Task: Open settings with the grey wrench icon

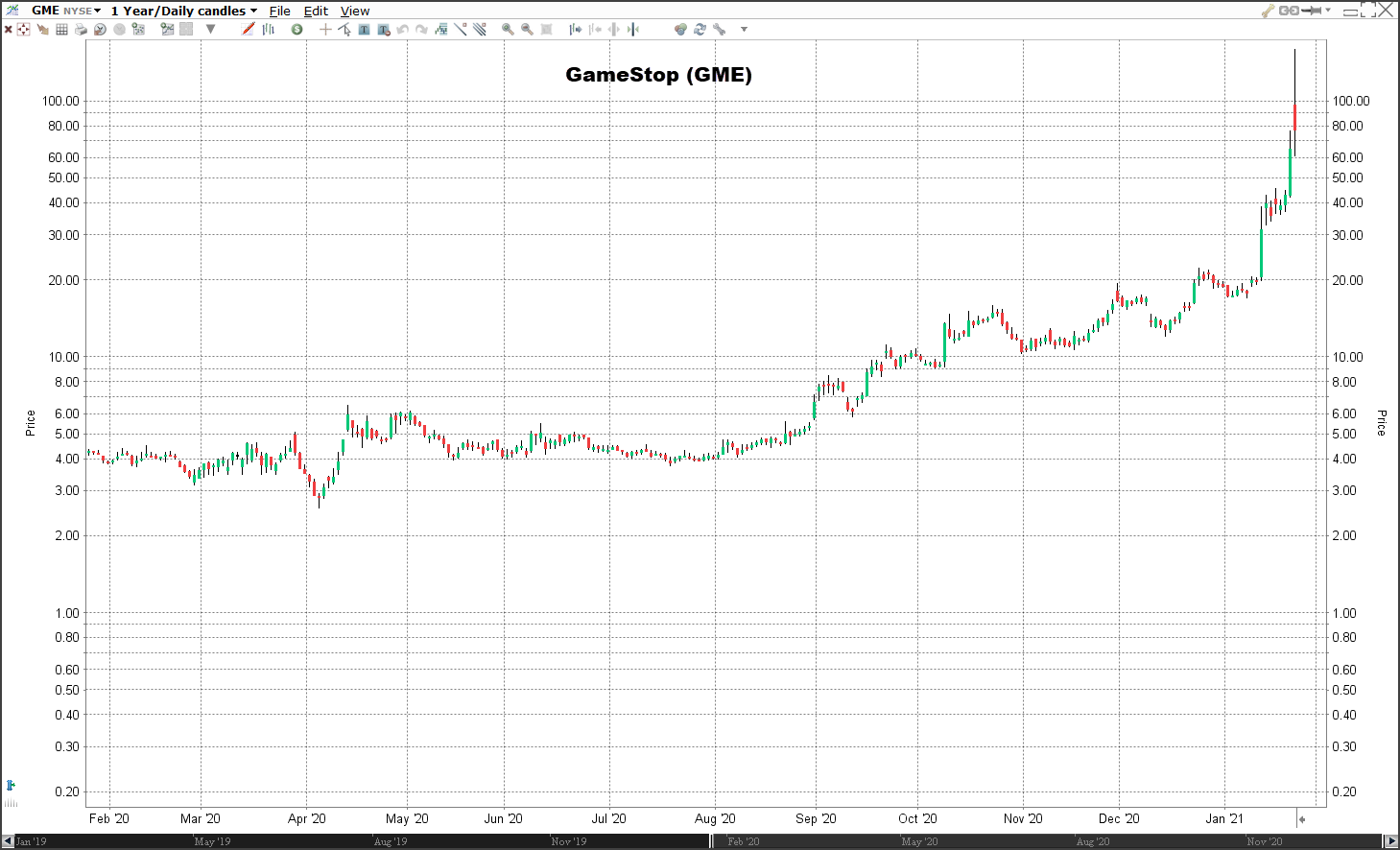Action: 719,30
